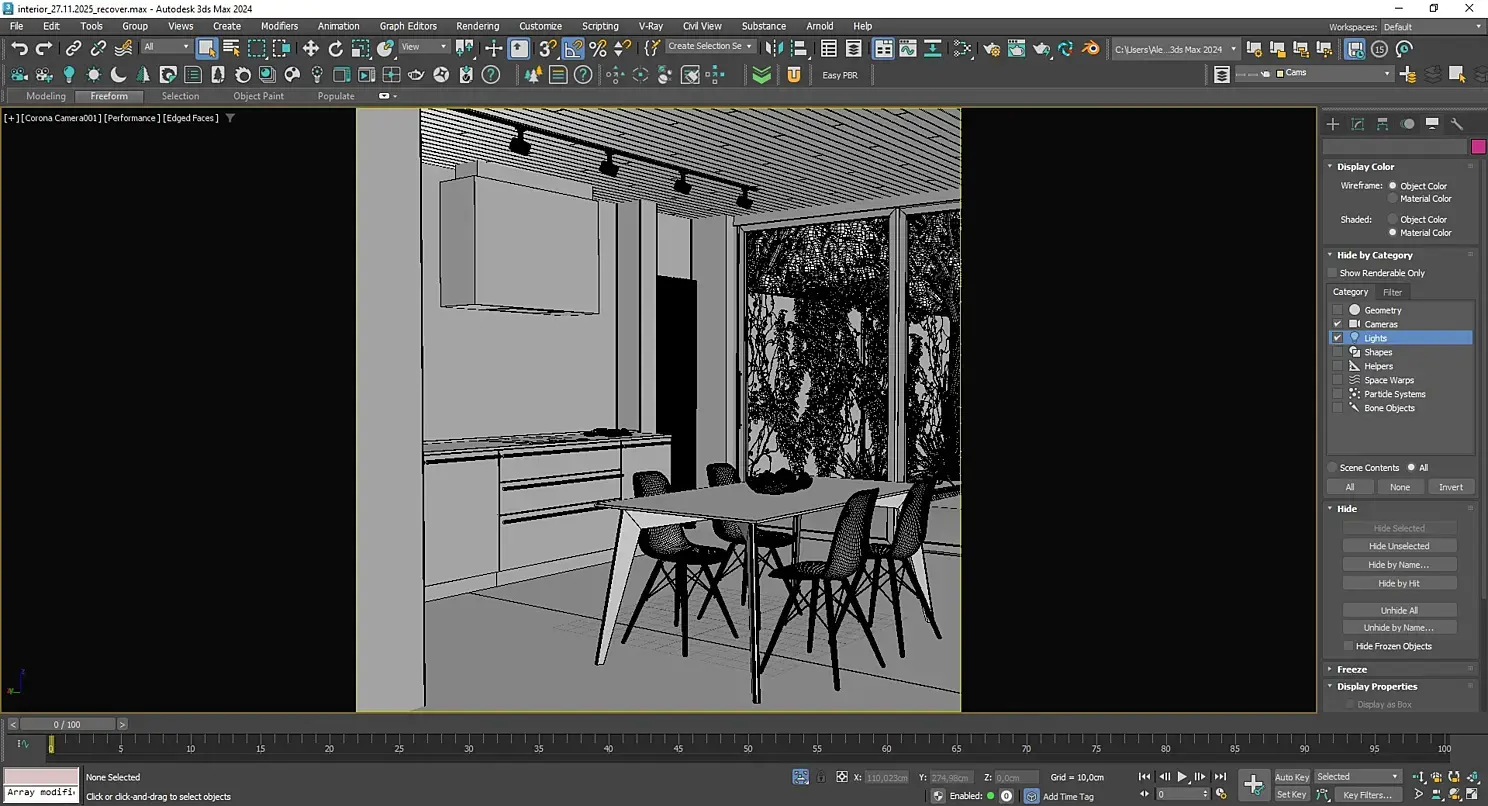Uncheck the Lights category checkbox
Image resolution: width=1488 pixels, height=806 pixels.
(1337, 338)
